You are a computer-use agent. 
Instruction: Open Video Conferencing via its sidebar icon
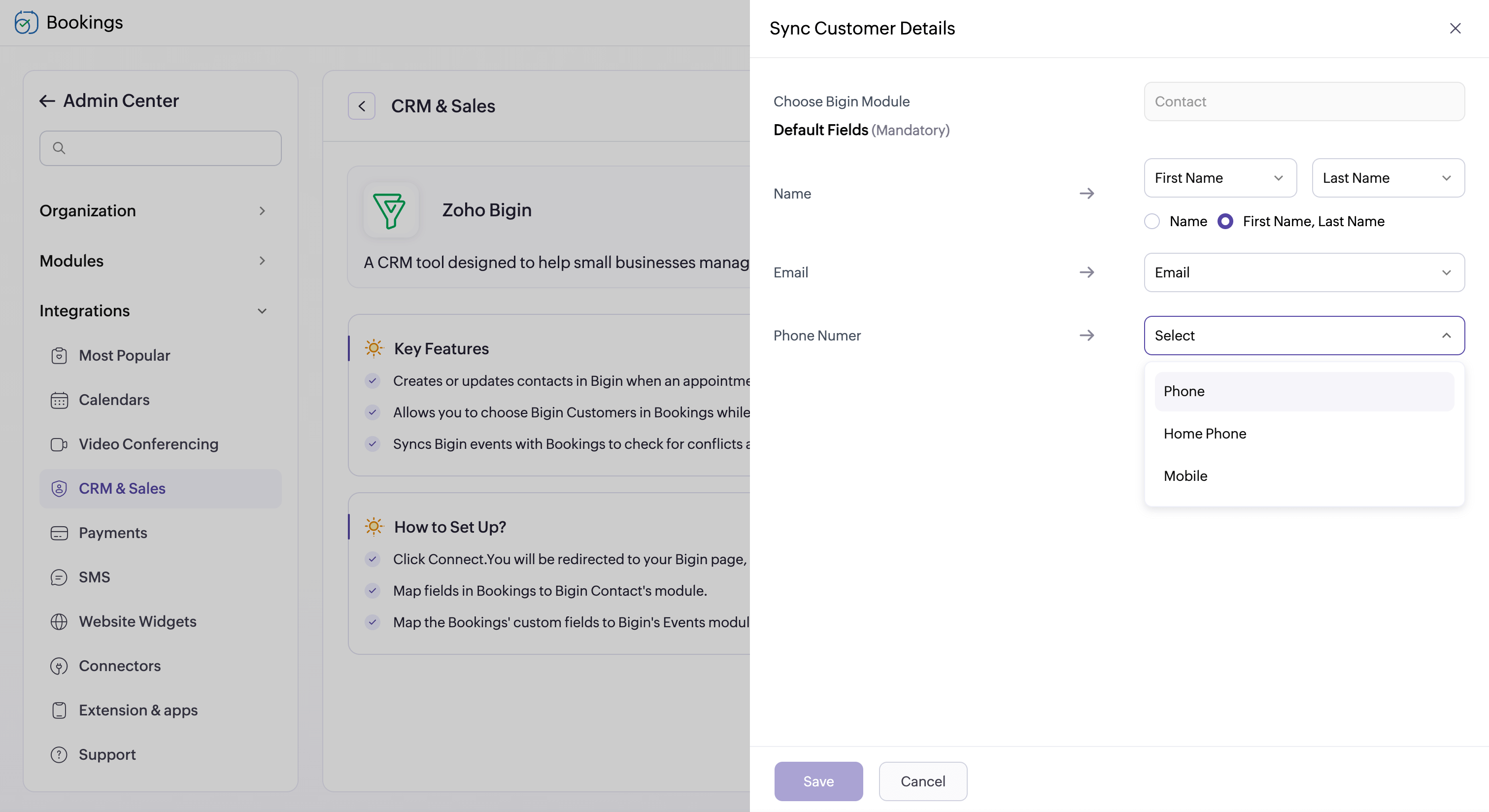(x=59, y=444)
